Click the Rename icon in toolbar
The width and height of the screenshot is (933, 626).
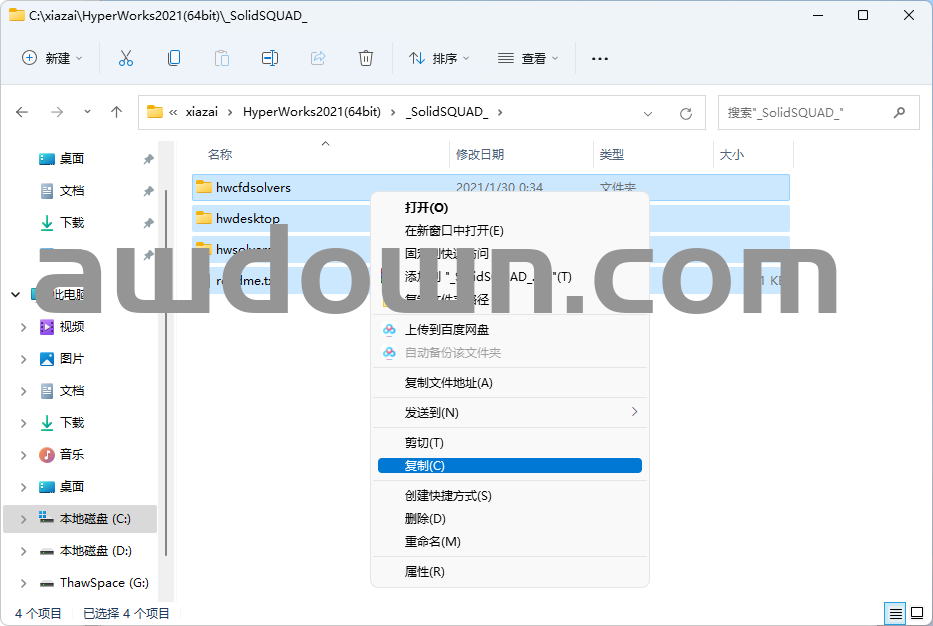[x=270, y=58]
